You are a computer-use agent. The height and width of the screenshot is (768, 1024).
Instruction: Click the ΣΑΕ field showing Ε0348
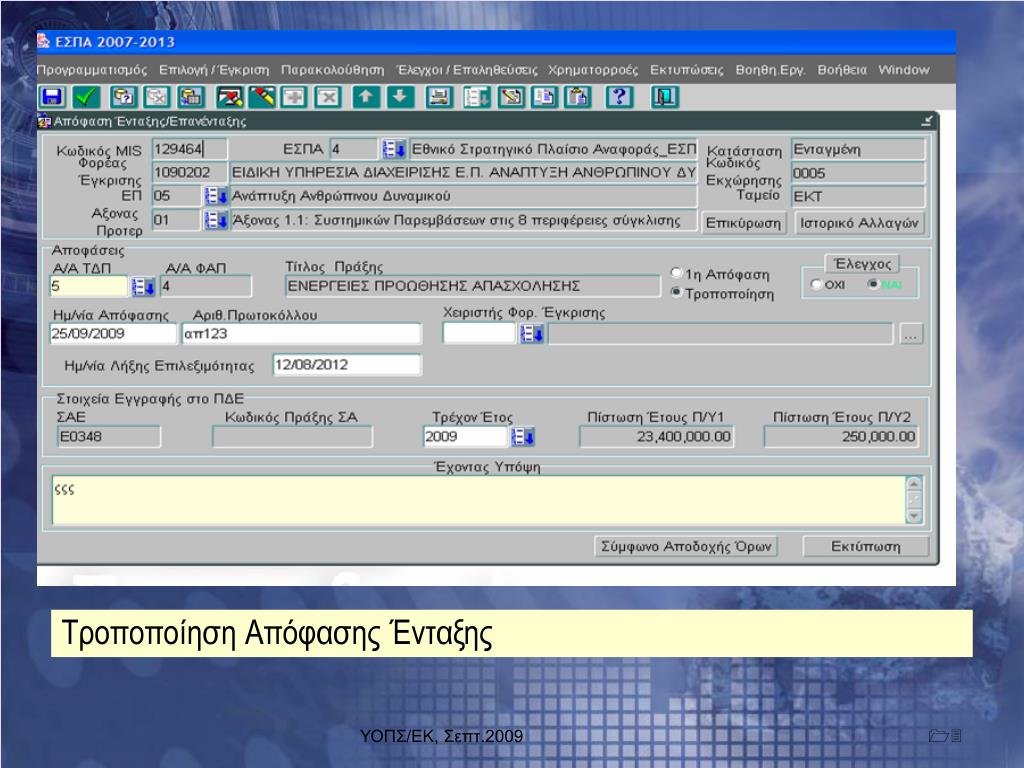(x=108, y=436)
